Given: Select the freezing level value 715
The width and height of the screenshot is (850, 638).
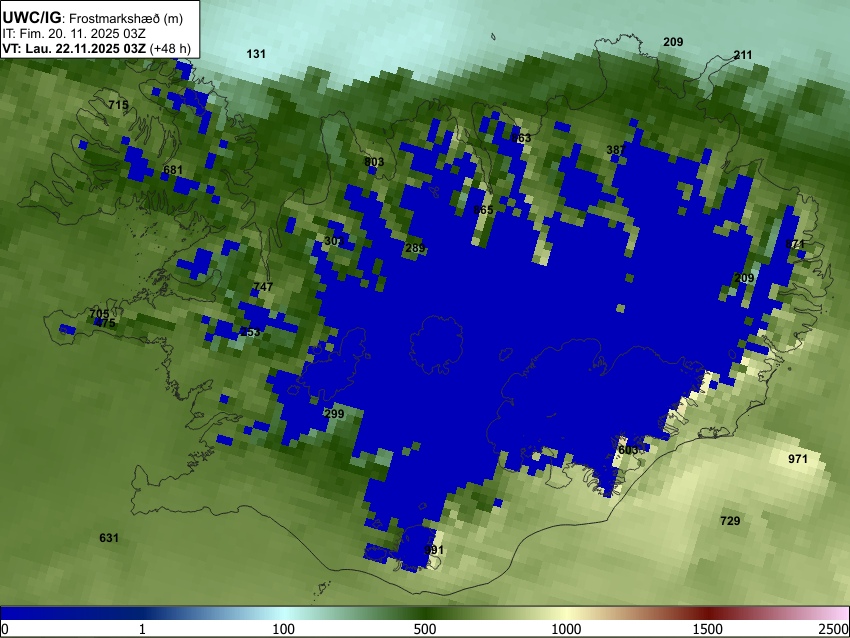Looking at the screenshot, I should pyautogui.click(x=118, y=105).
